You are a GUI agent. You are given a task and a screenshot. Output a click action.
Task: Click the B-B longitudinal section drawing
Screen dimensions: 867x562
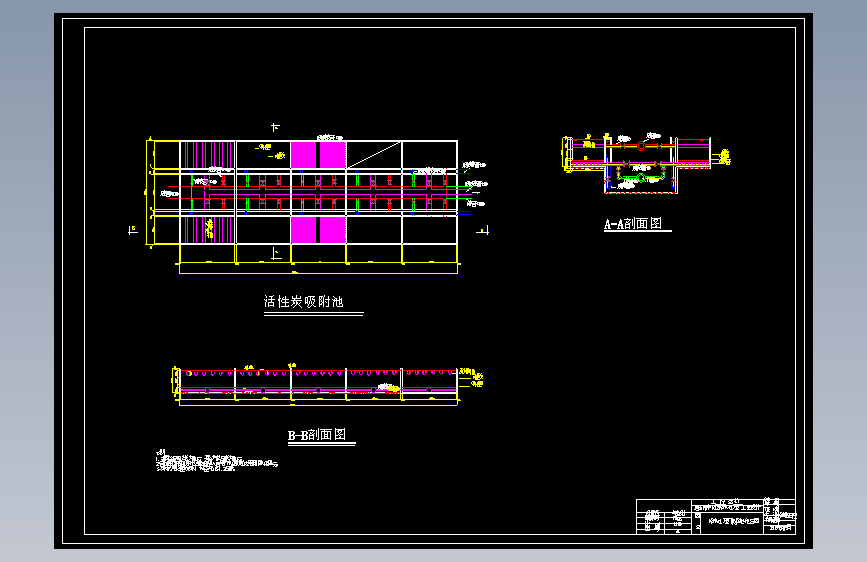pyautogui.click(x=328, y=385)
